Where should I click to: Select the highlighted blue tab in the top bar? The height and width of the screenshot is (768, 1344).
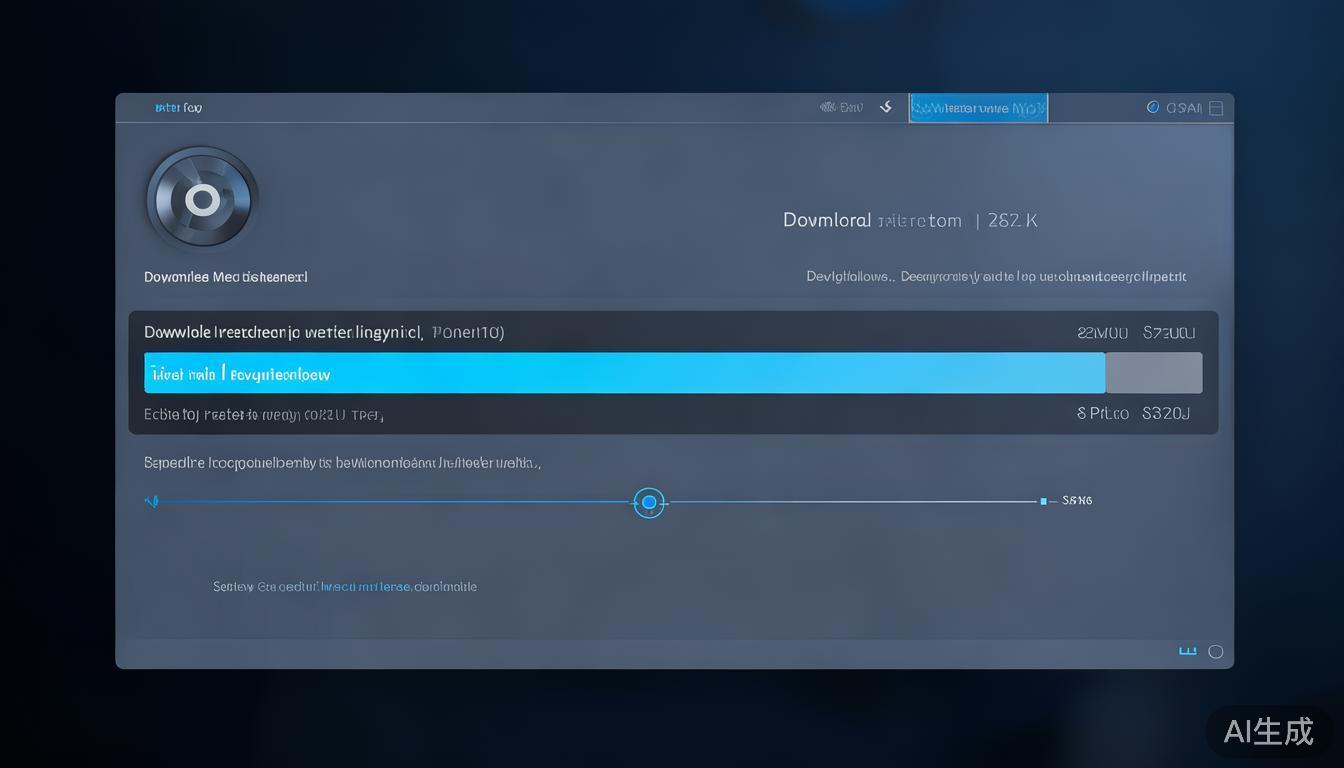click(978, 108)
